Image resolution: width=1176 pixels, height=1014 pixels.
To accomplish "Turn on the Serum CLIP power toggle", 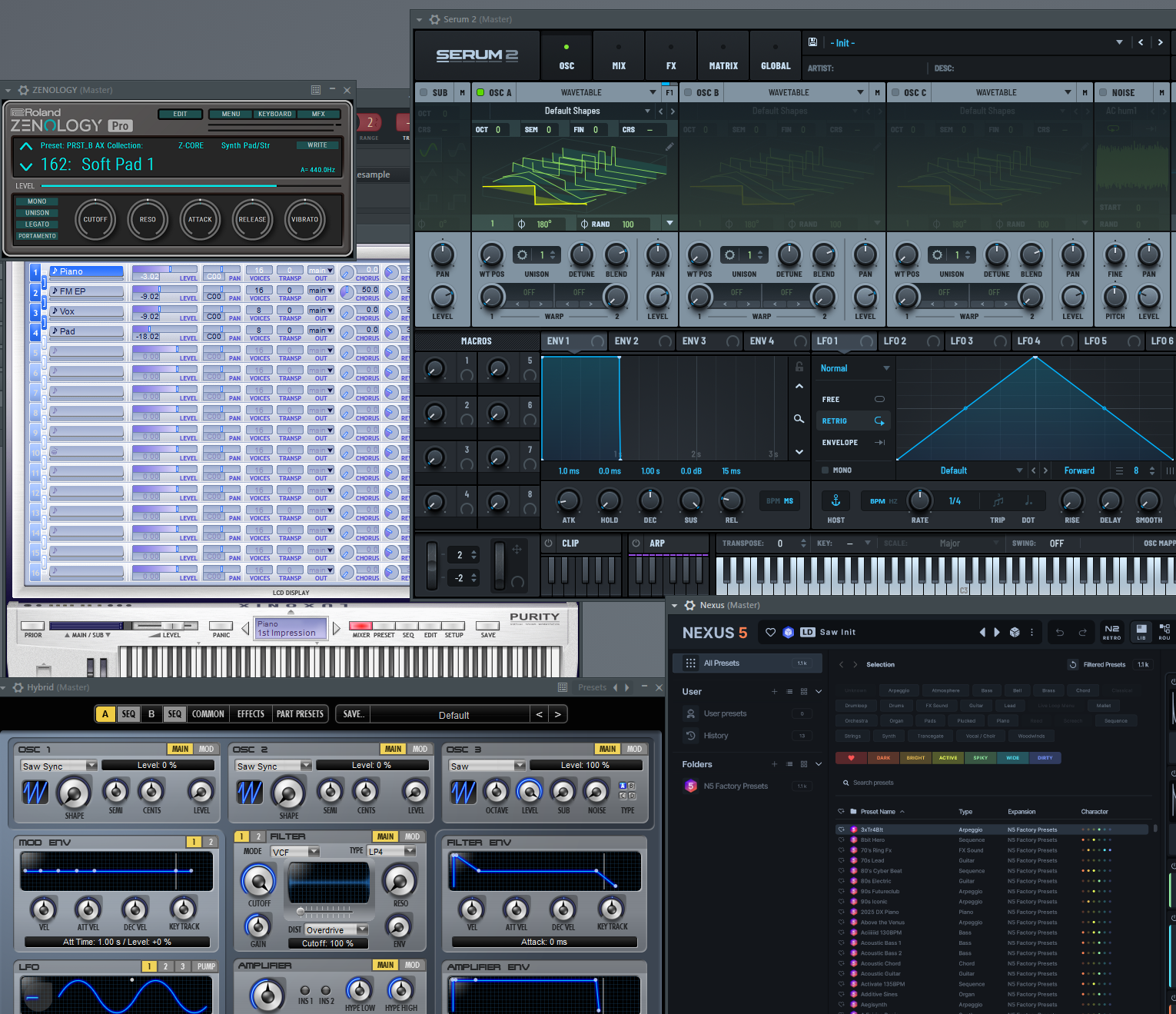I will pos(549,543).
